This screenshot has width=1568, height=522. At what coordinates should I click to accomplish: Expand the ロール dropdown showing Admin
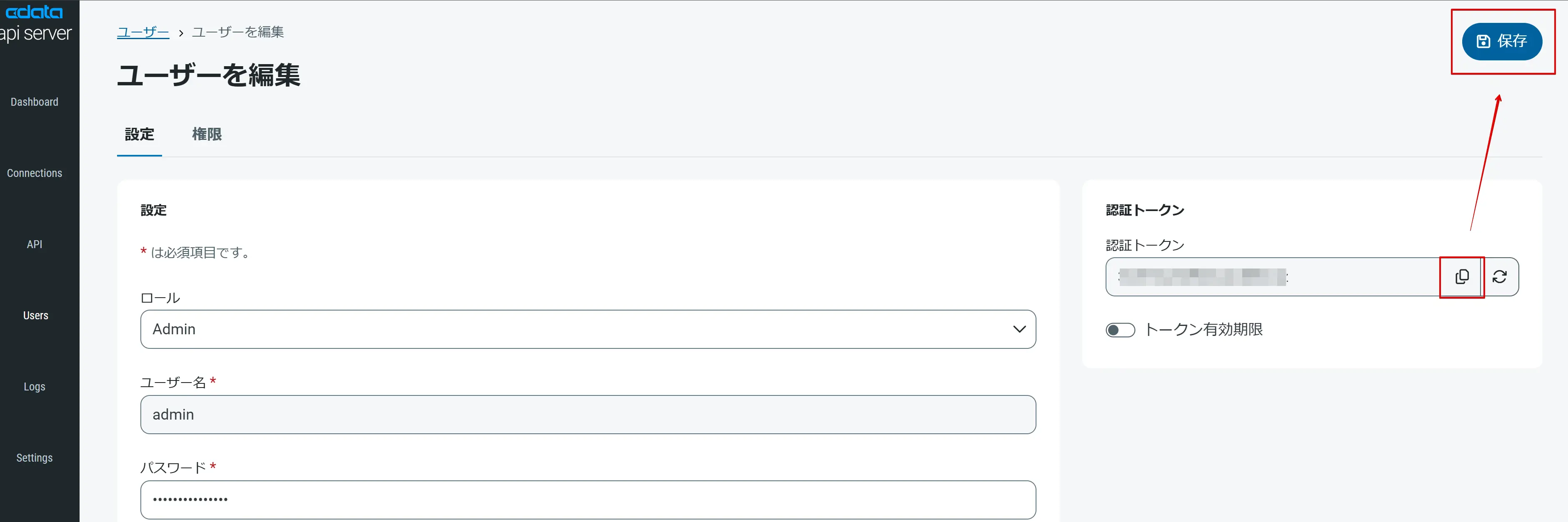tap(587, 329)
